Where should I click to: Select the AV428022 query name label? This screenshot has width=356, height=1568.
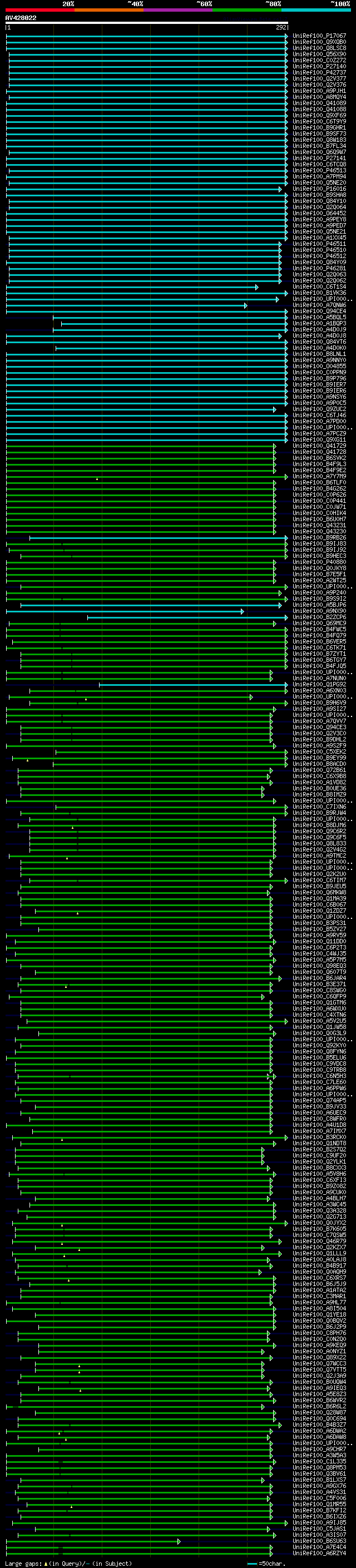[x=21, y=18]
